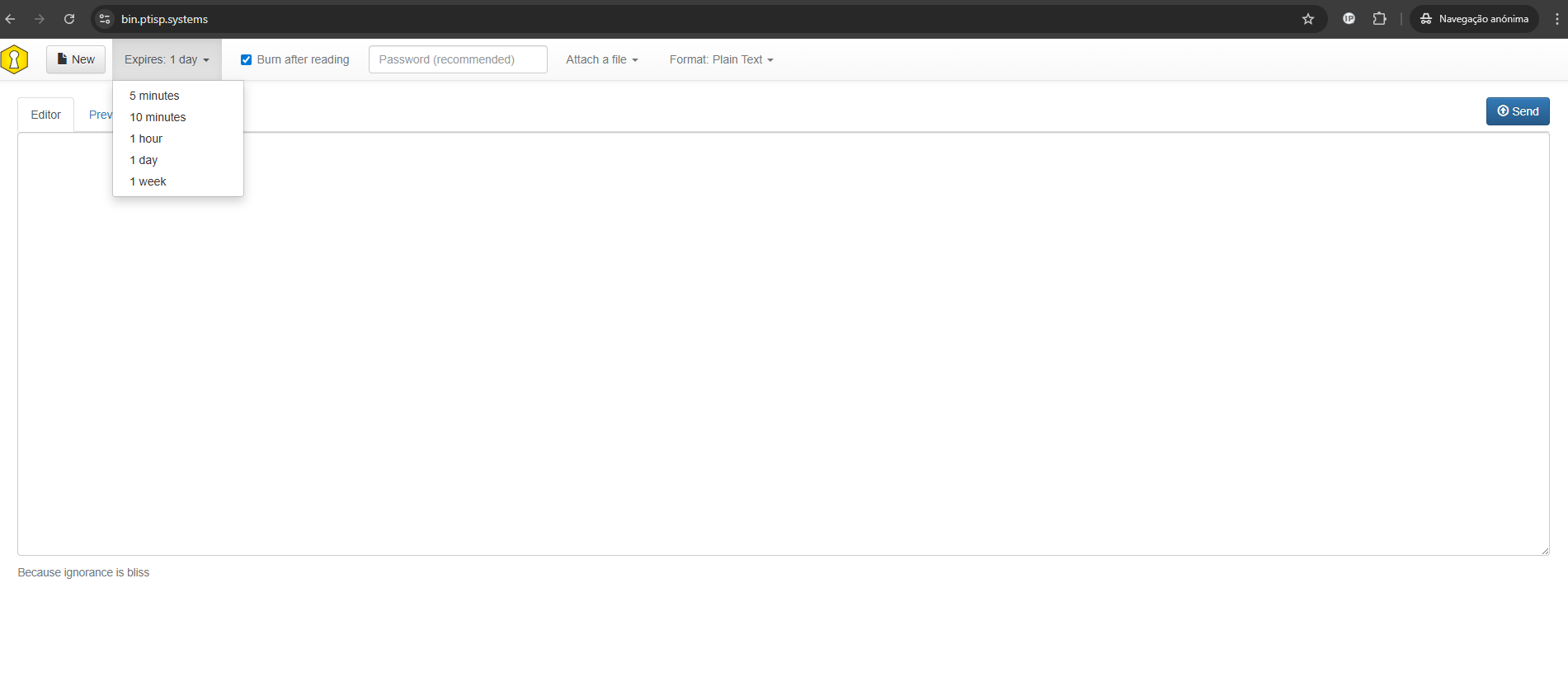This screenshot has height=677, width=1568.
Task: Click the circular extension icon beside the bookmark star
Action: click(x=1349, y=18)
